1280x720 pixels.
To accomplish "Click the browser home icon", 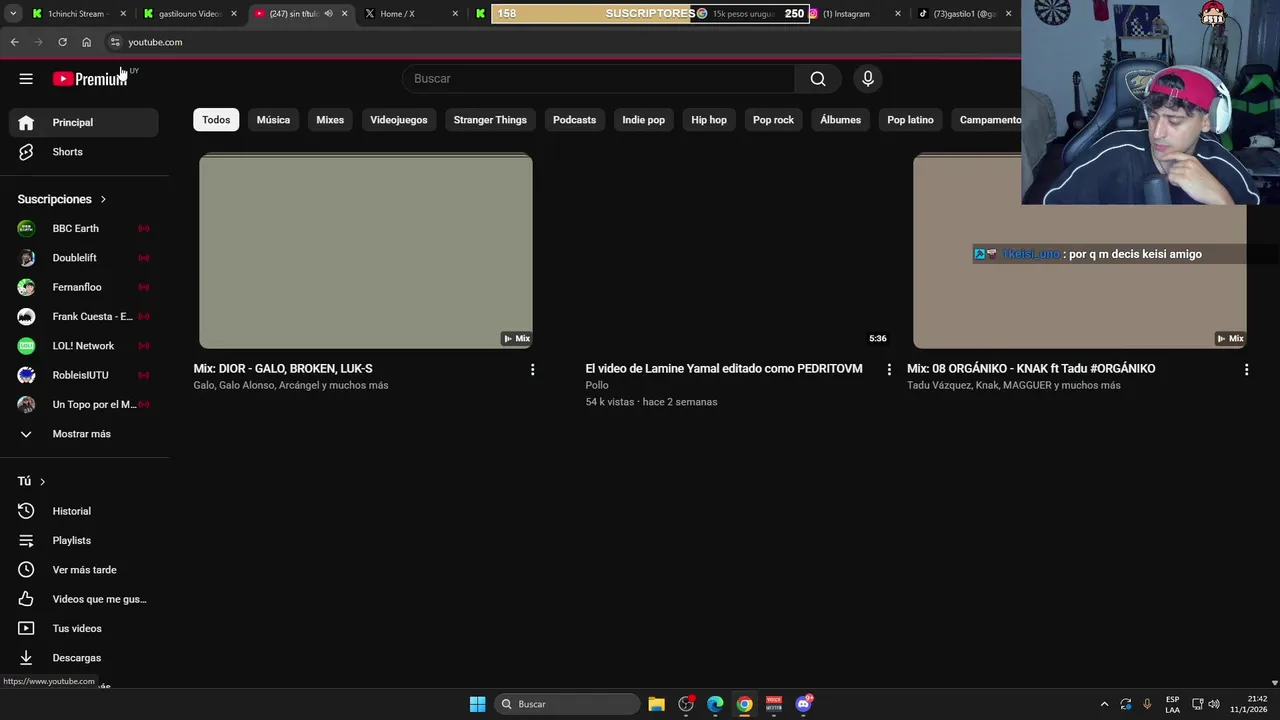I will [x=86, y=42].
